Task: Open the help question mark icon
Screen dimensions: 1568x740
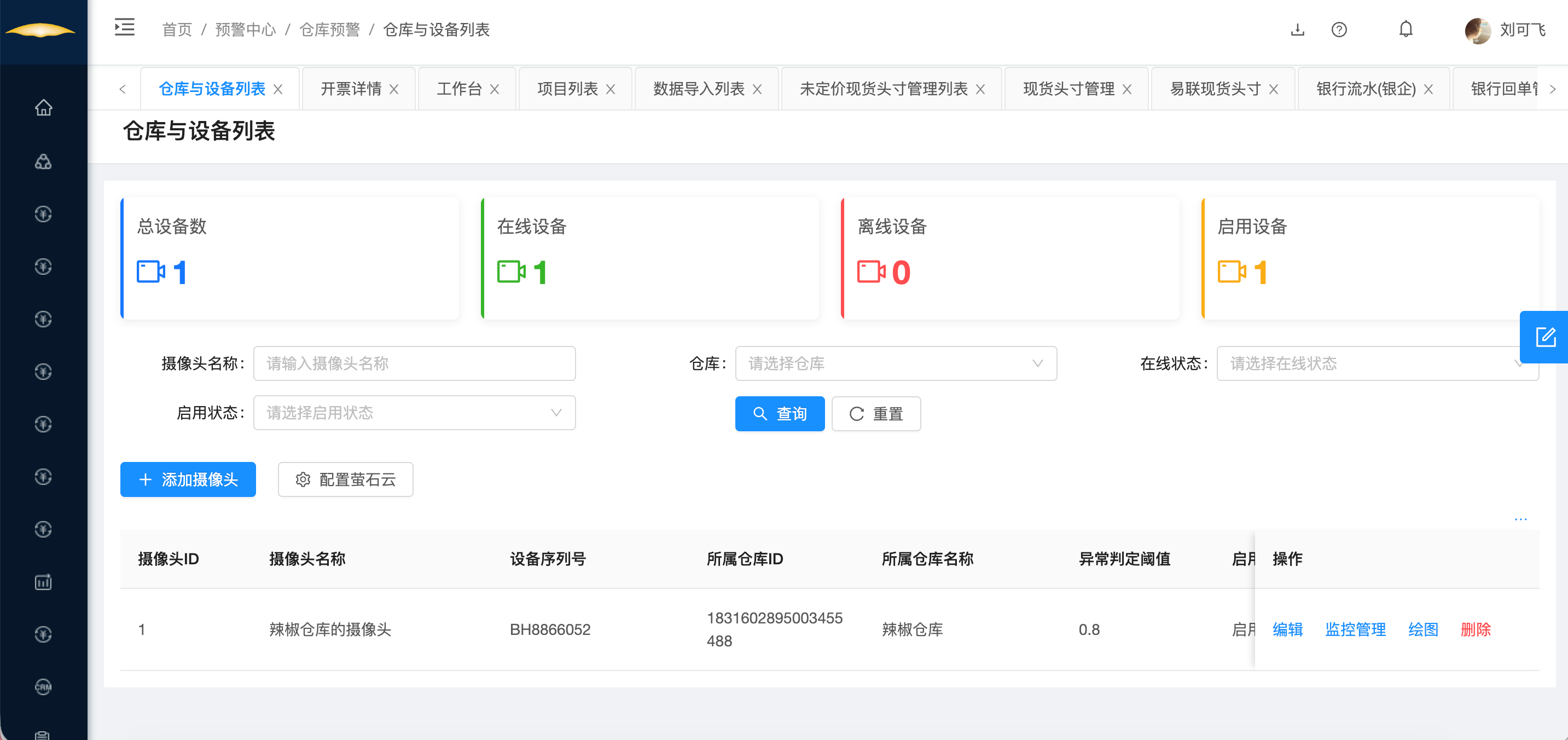Action: point(1339,29)
